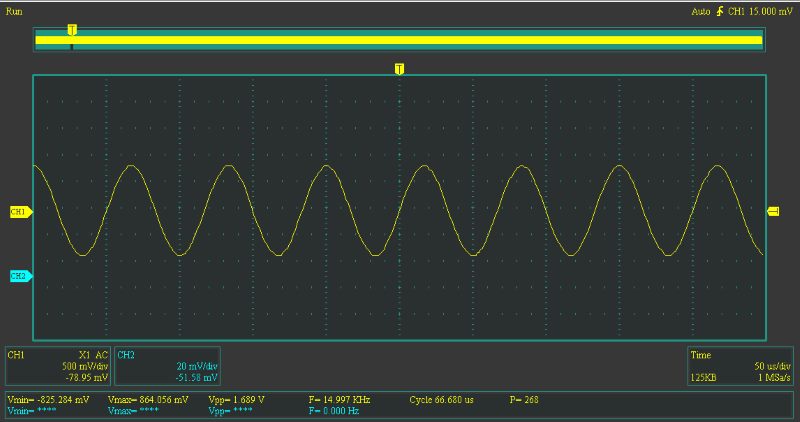Click the rising edge trigger icon

pos(719,11)
